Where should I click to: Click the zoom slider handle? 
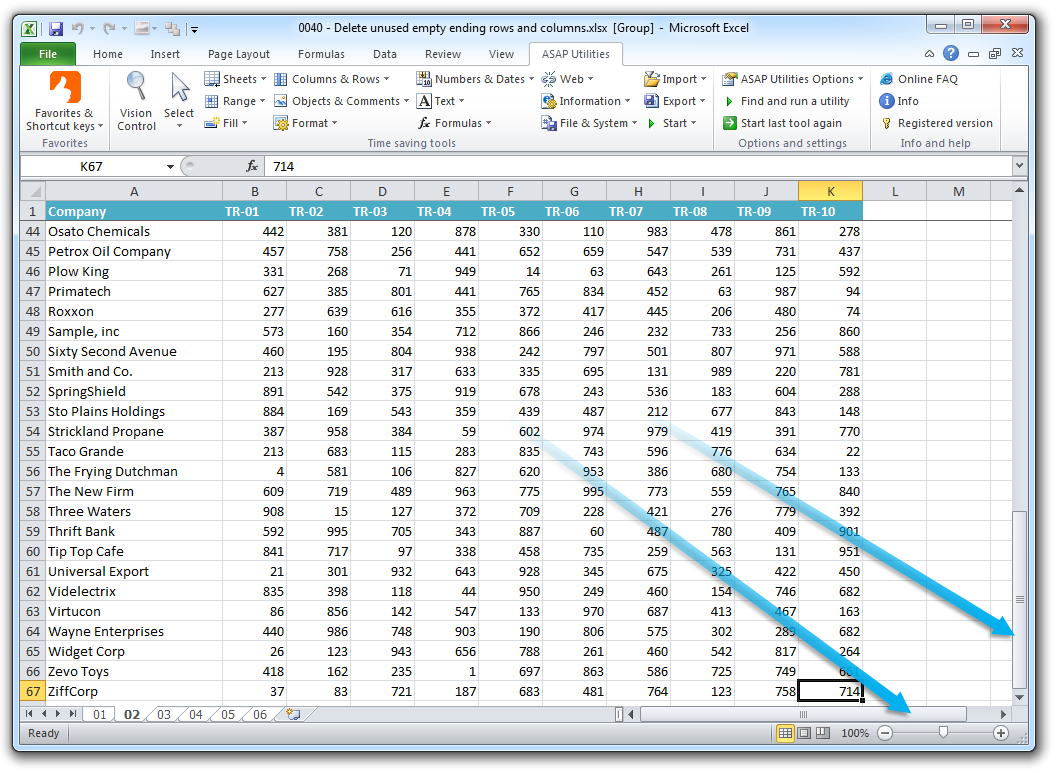(943, 733)
